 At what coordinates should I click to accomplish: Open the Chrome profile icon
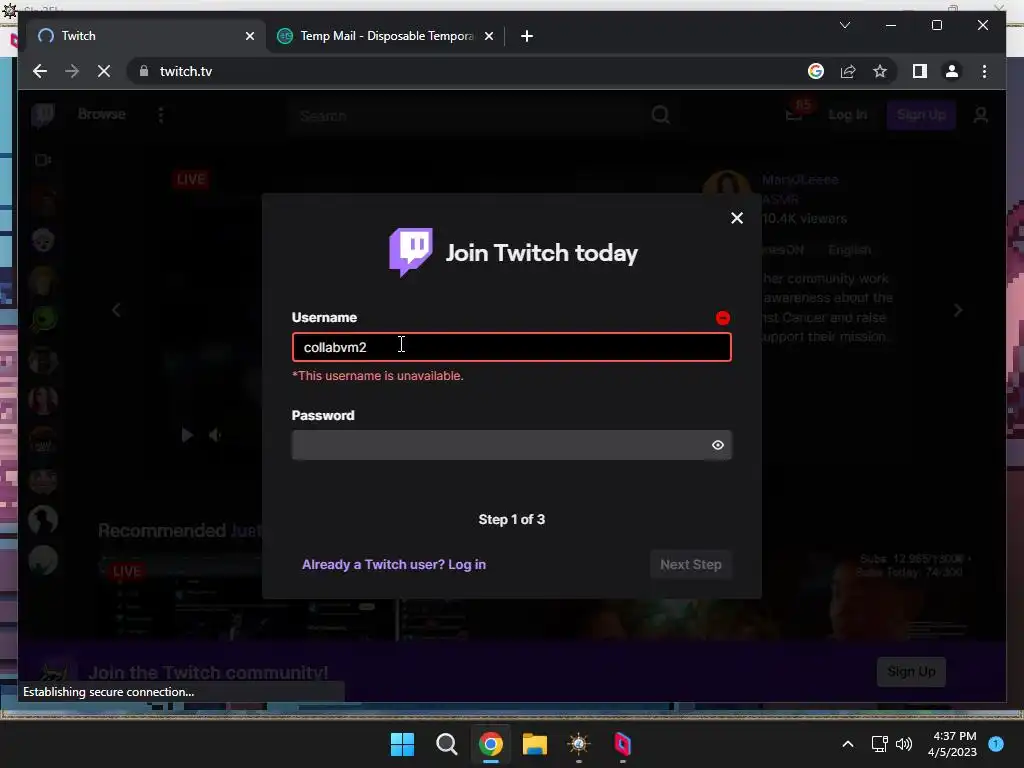[x=952, y=71]
